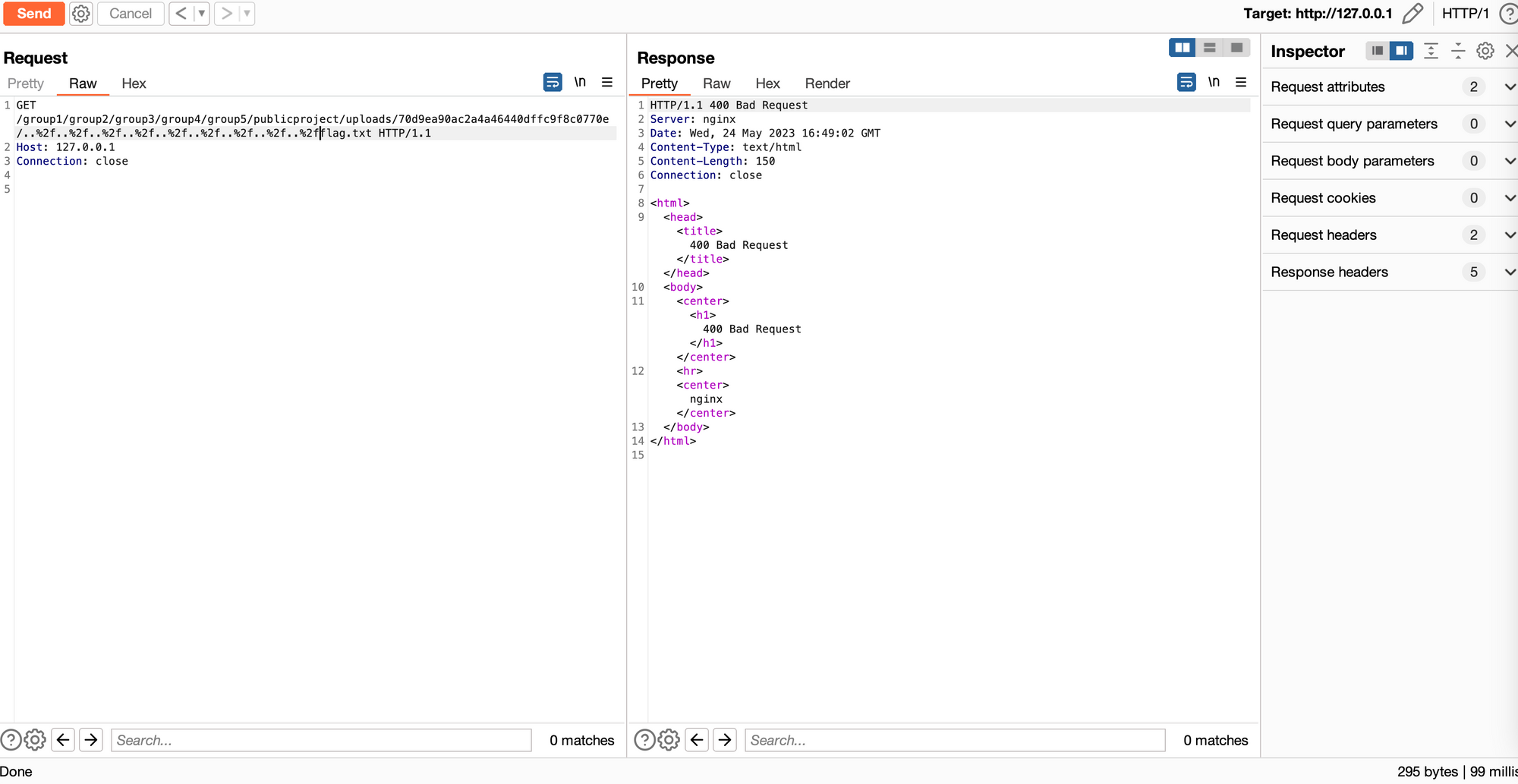The image size is (1518, 784).
Task: Jump to previous Response search match
Action: click(x=698, y=740)
